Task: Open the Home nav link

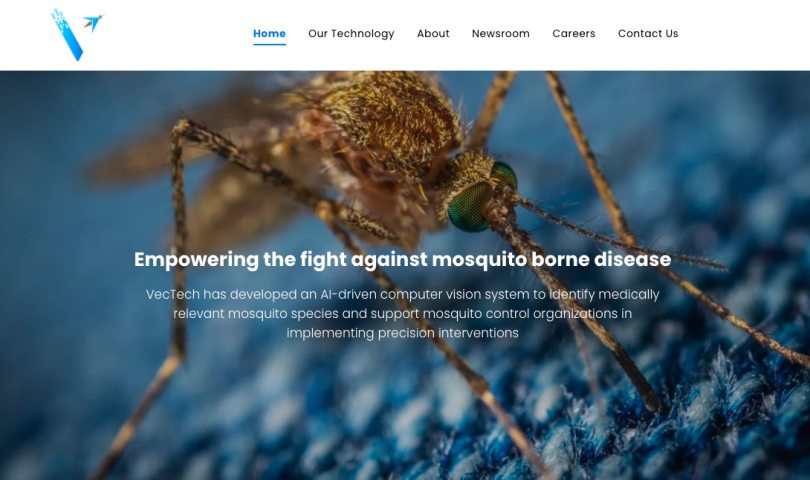Action: [x=269, y=34]
